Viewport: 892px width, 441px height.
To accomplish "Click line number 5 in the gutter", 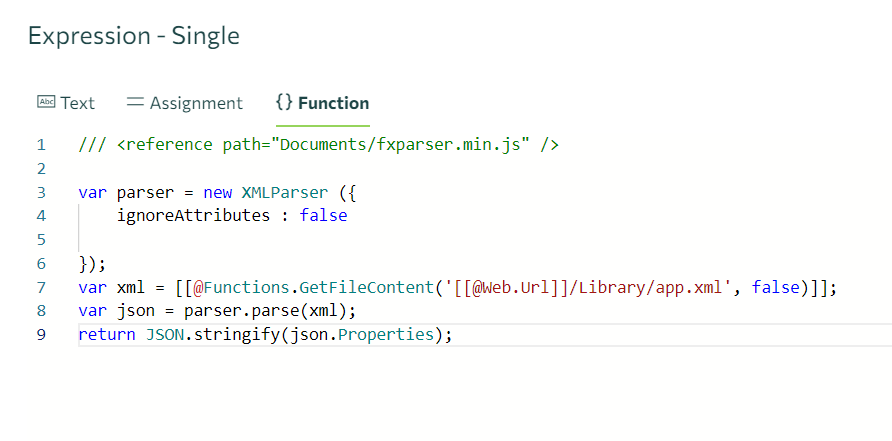I will [41, 240].
